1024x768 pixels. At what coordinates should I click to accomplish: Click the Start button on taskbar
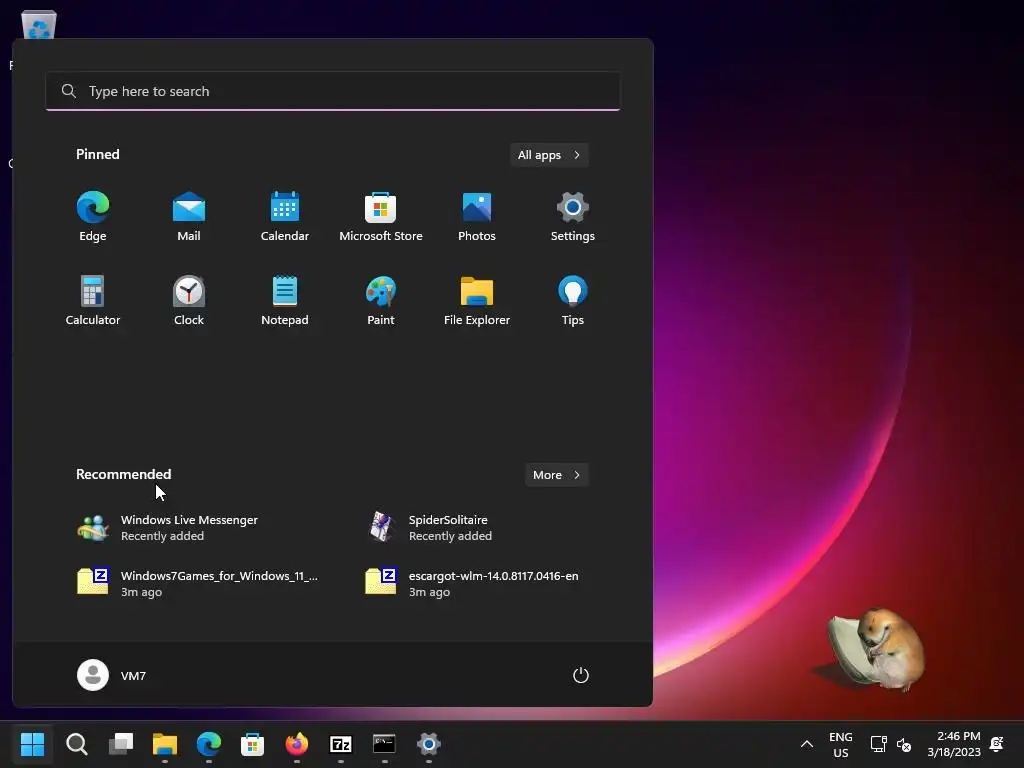click(33, 744)
